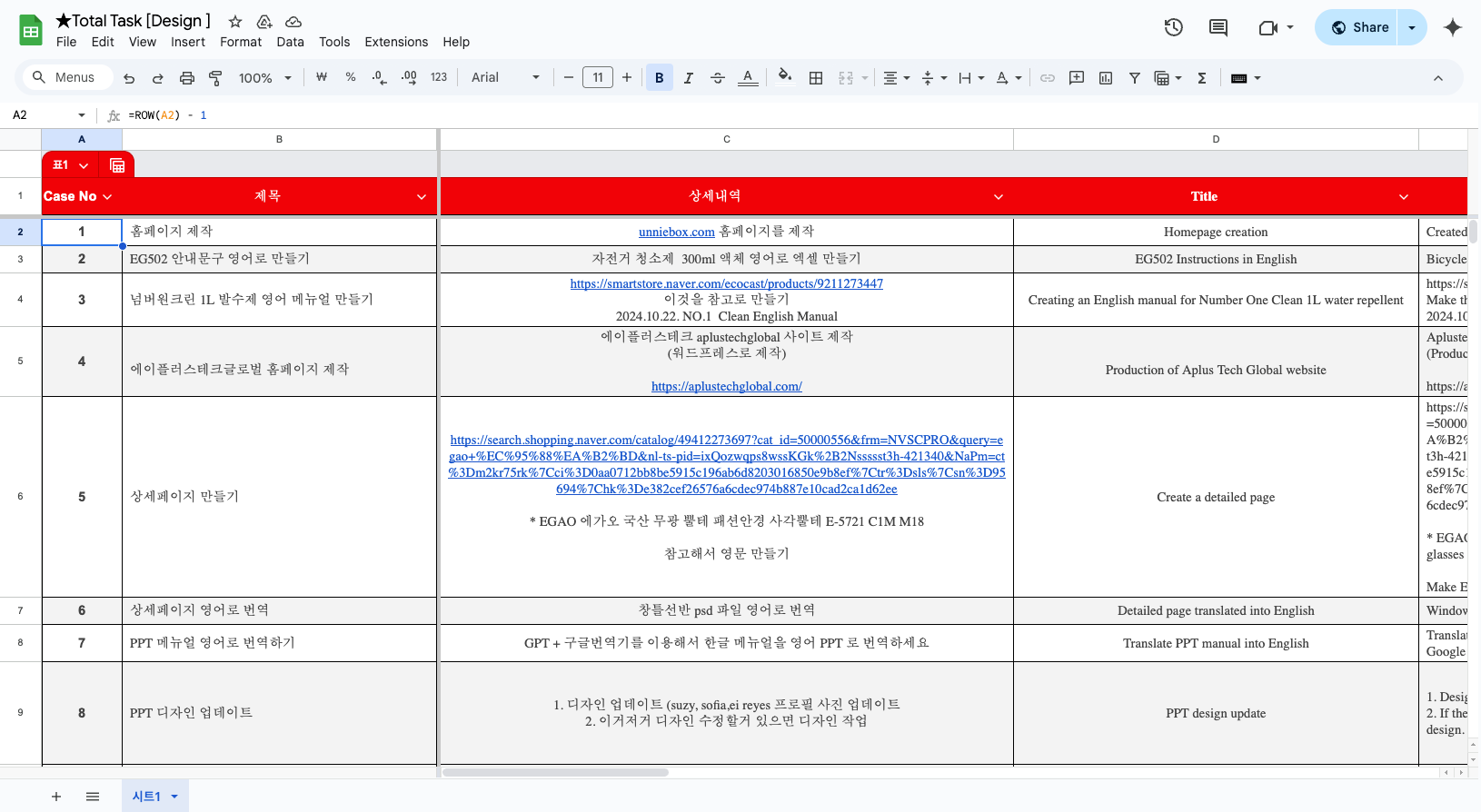
Task: Toggle bold formatting
Action: [659, 78]
